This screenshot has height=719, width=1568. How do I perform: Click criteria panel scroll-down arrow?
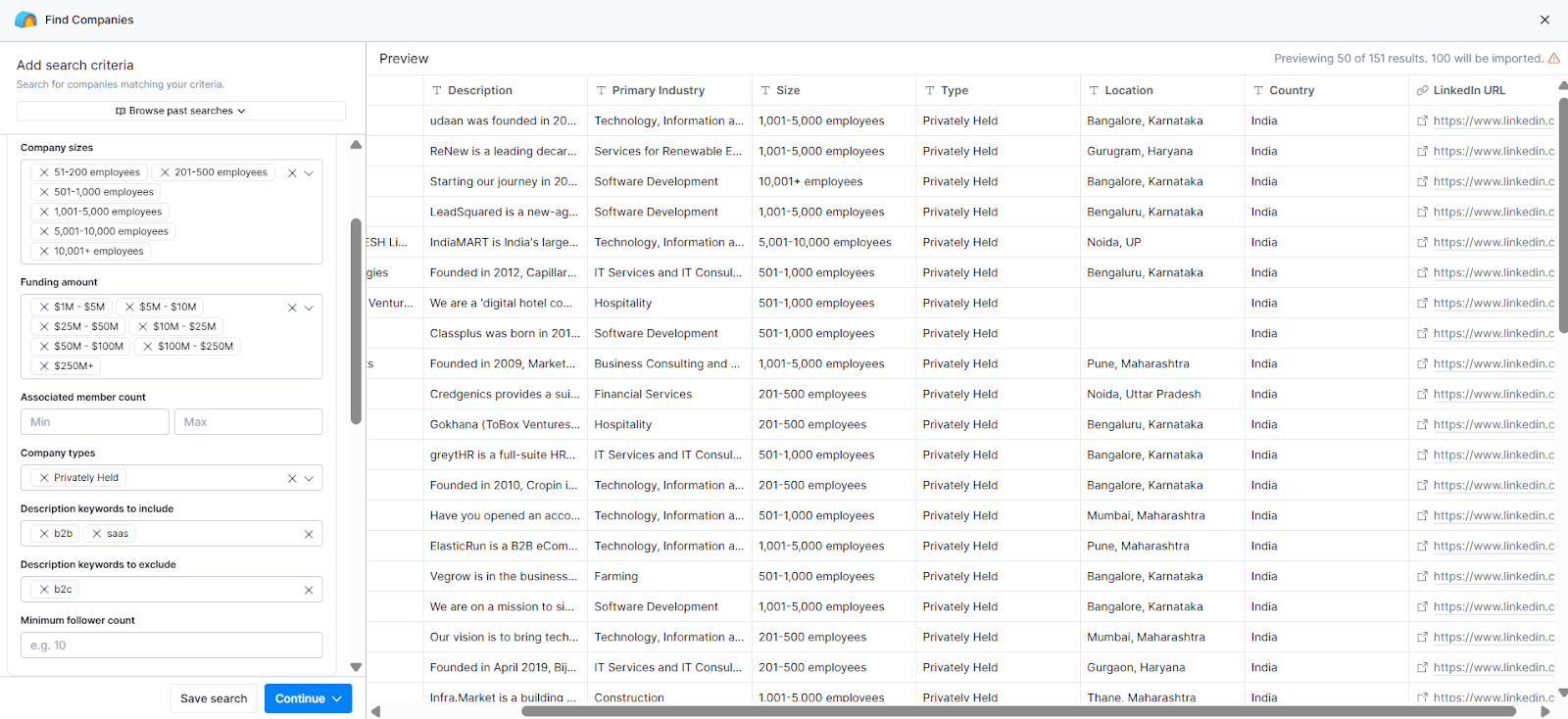356,667
